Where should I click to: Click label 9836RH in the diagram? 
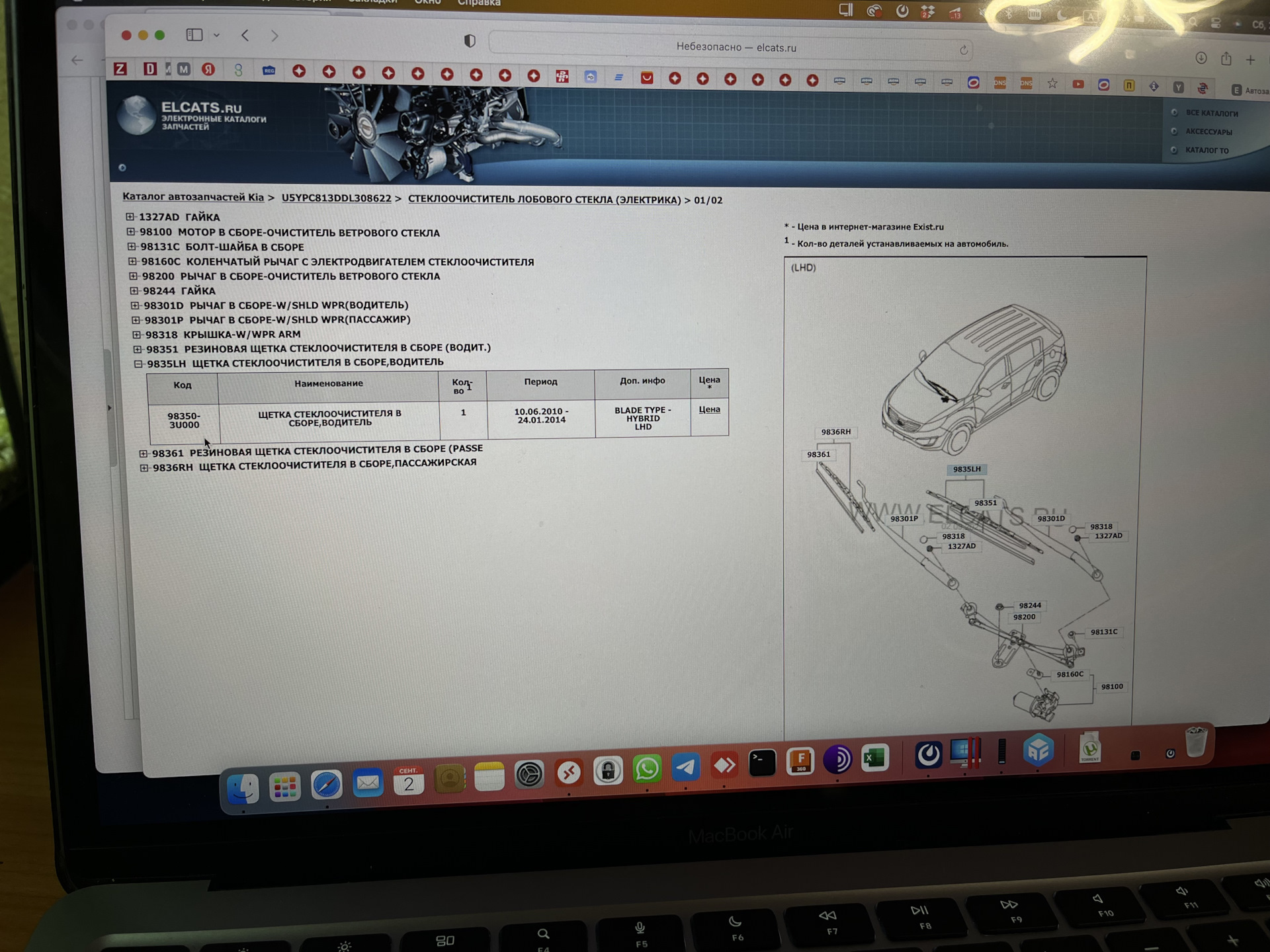coord(836,432)
